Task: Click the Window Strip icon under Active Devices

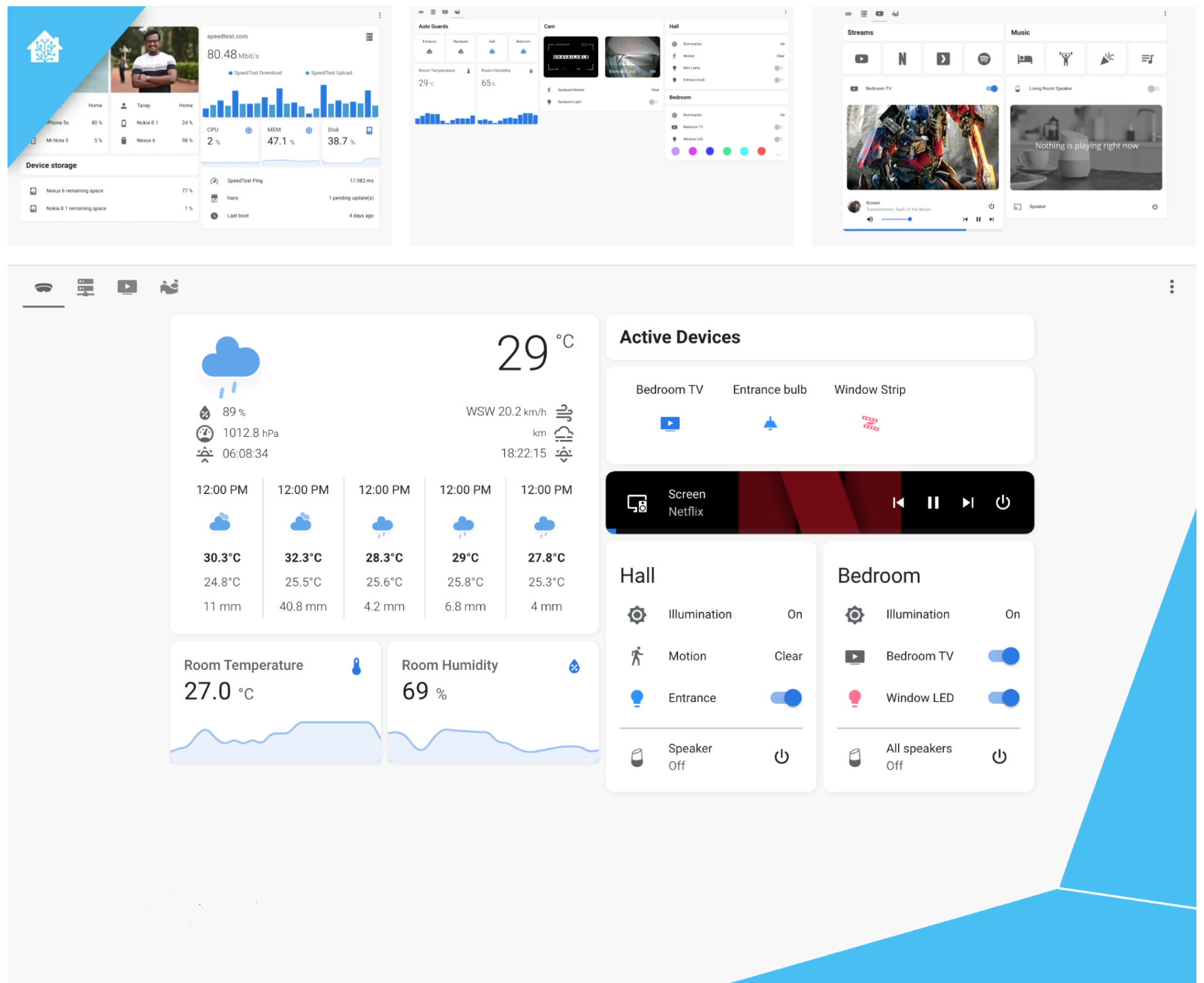Action: pyautogui.click(x=870, y=424)
